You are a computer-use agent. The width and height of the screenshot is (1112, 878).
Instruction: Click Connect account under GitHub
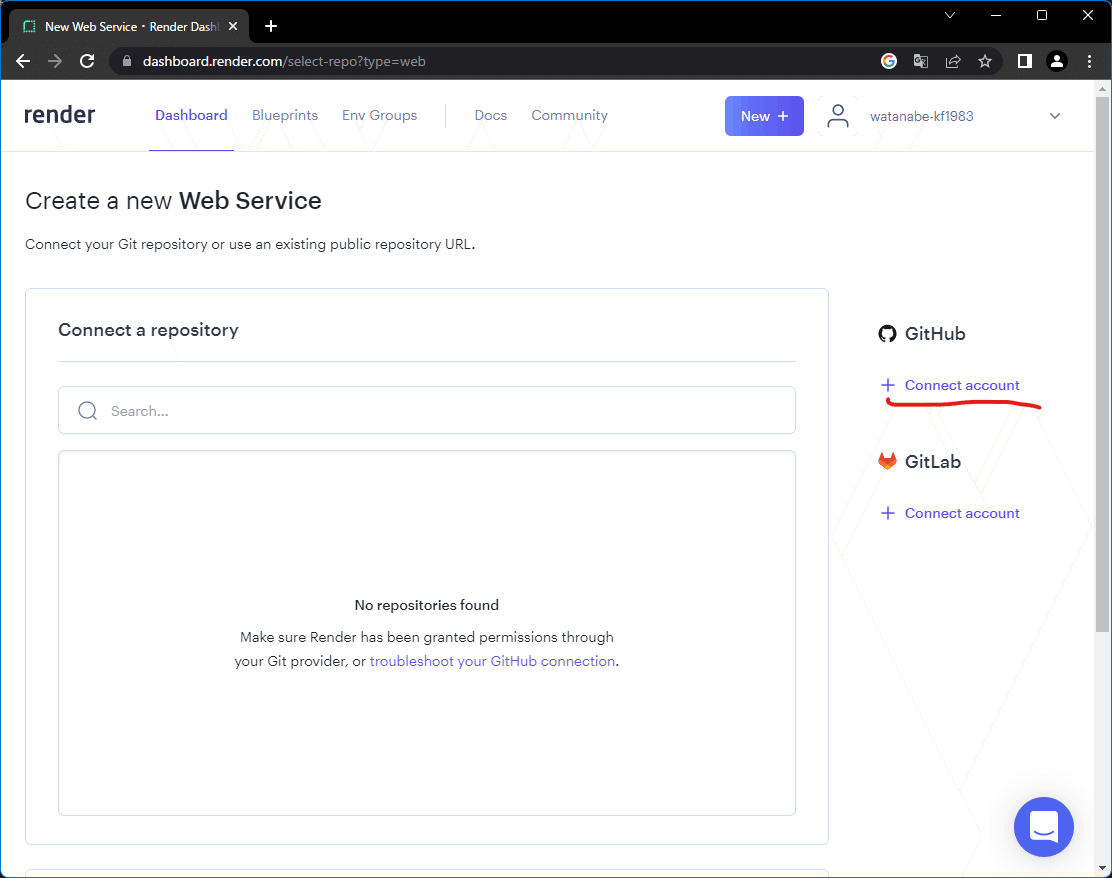962,385
